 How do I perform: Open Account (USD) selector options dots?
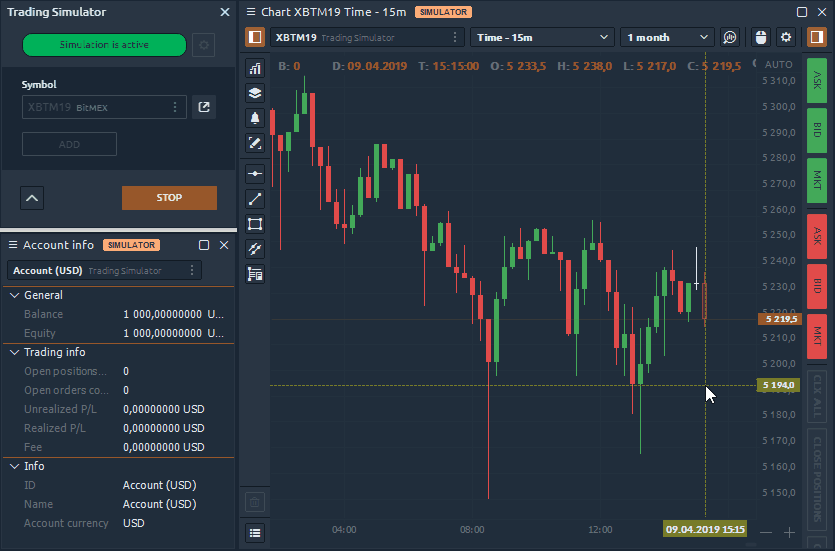[x=192, y=270]
